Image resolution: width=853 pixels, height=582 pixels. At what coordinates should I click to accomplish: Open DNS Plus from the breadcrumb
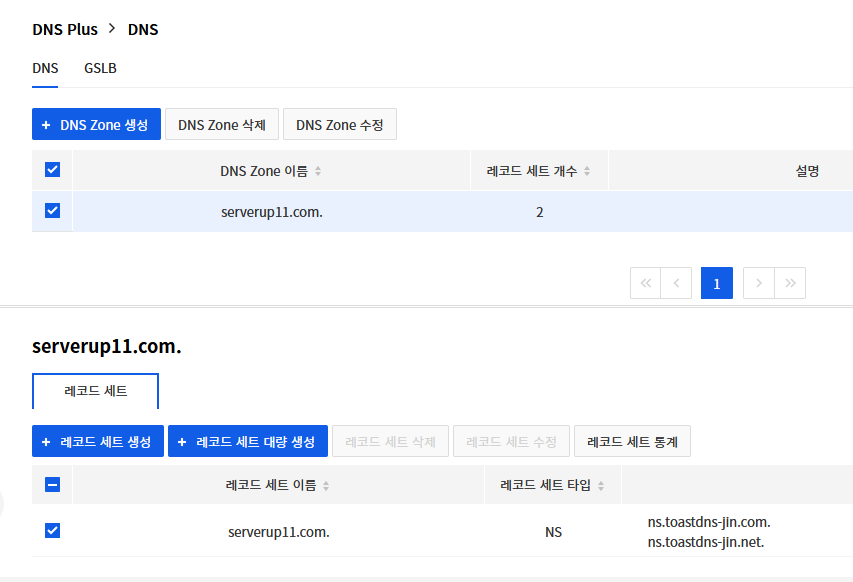click(65, 29)
